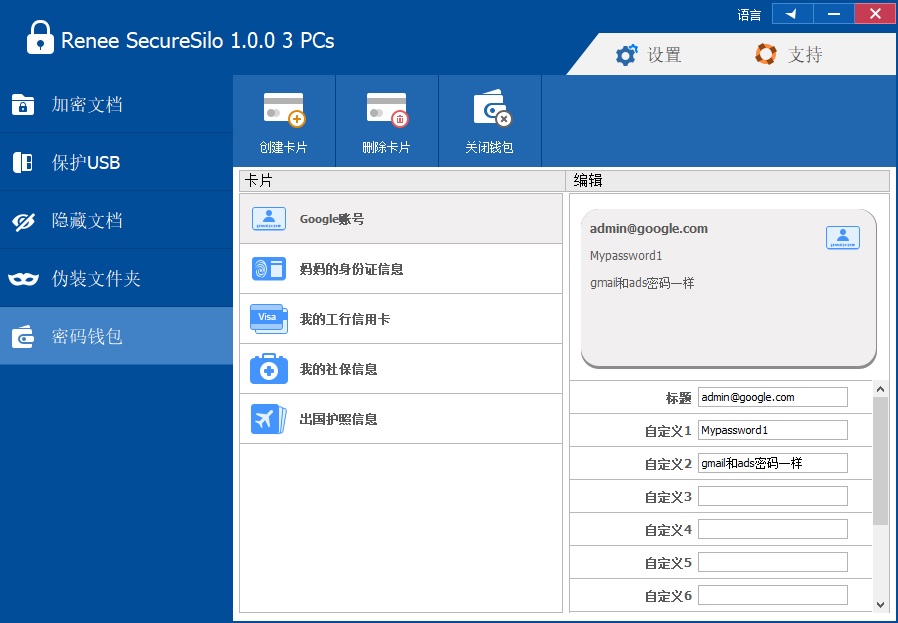Click the 创建卡片 card-plus icon
Image resolution: width=898 pixels, height=623 pixels.
(x=284, y=109)
